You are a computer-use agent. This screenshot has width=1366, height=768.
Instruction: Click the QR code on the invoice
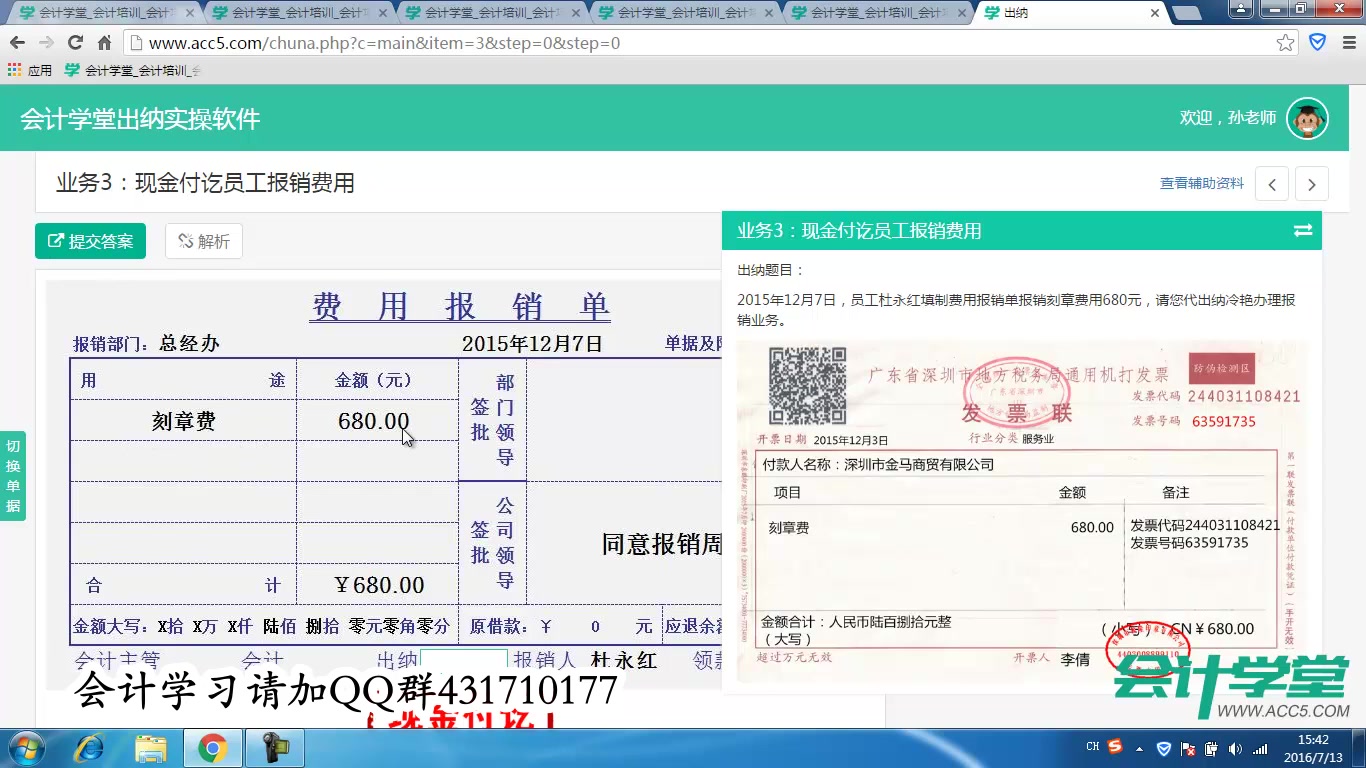click(807, 386)
